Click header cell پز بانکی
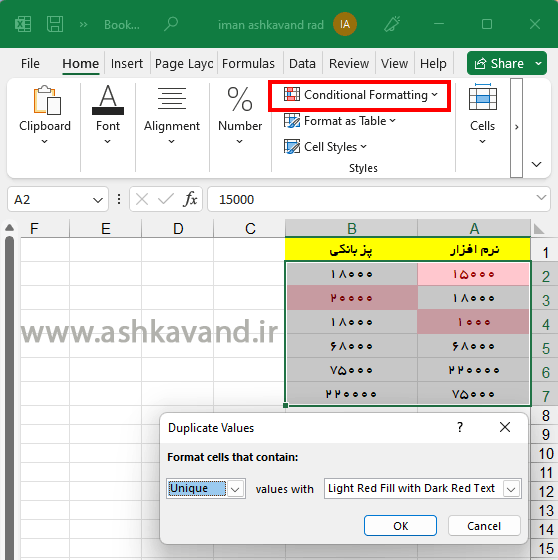Viewport: 558px width, 560px height. (352, 250)
